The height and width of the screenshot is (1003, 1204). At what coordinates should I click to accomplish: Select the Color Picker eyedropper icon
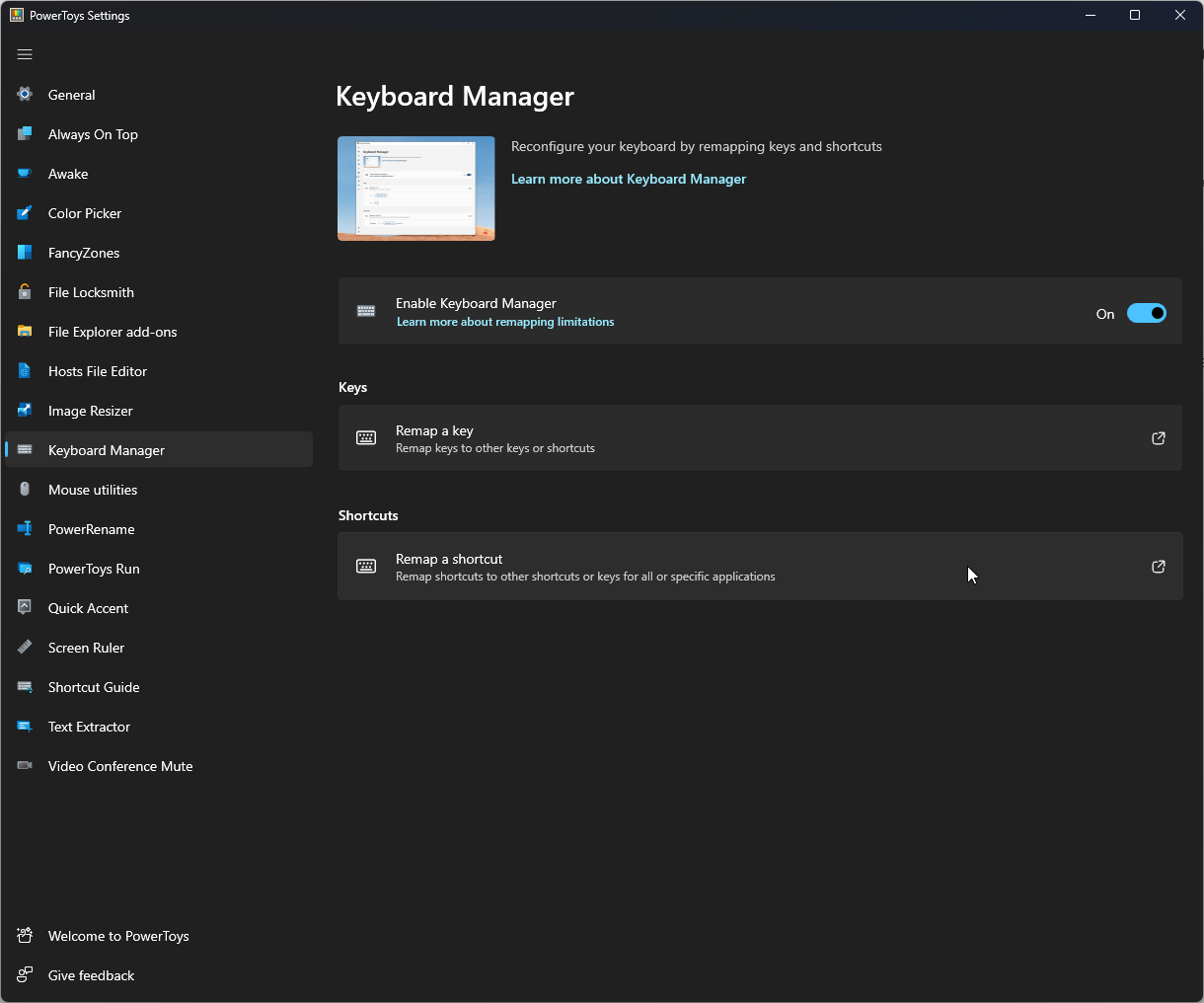click(x=24, y=213)
